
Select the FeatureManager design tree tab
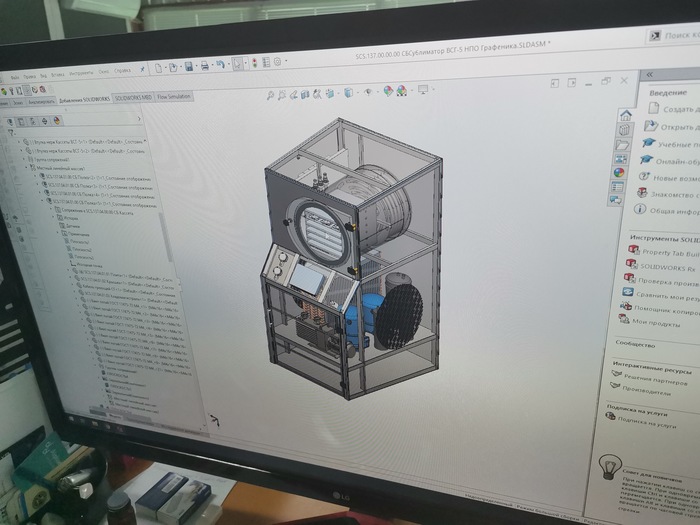tap(10, 122)
